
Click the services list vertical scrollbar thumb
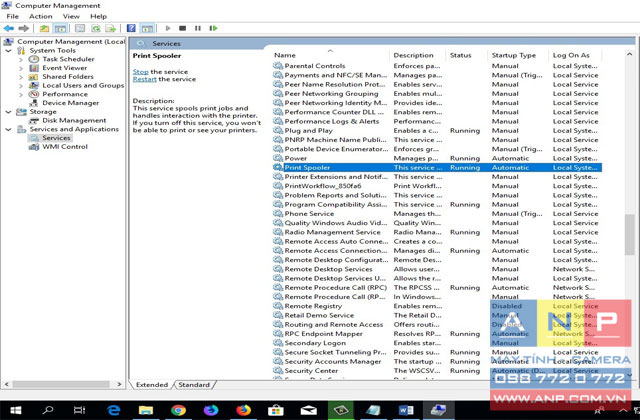[x=629, y=234]
